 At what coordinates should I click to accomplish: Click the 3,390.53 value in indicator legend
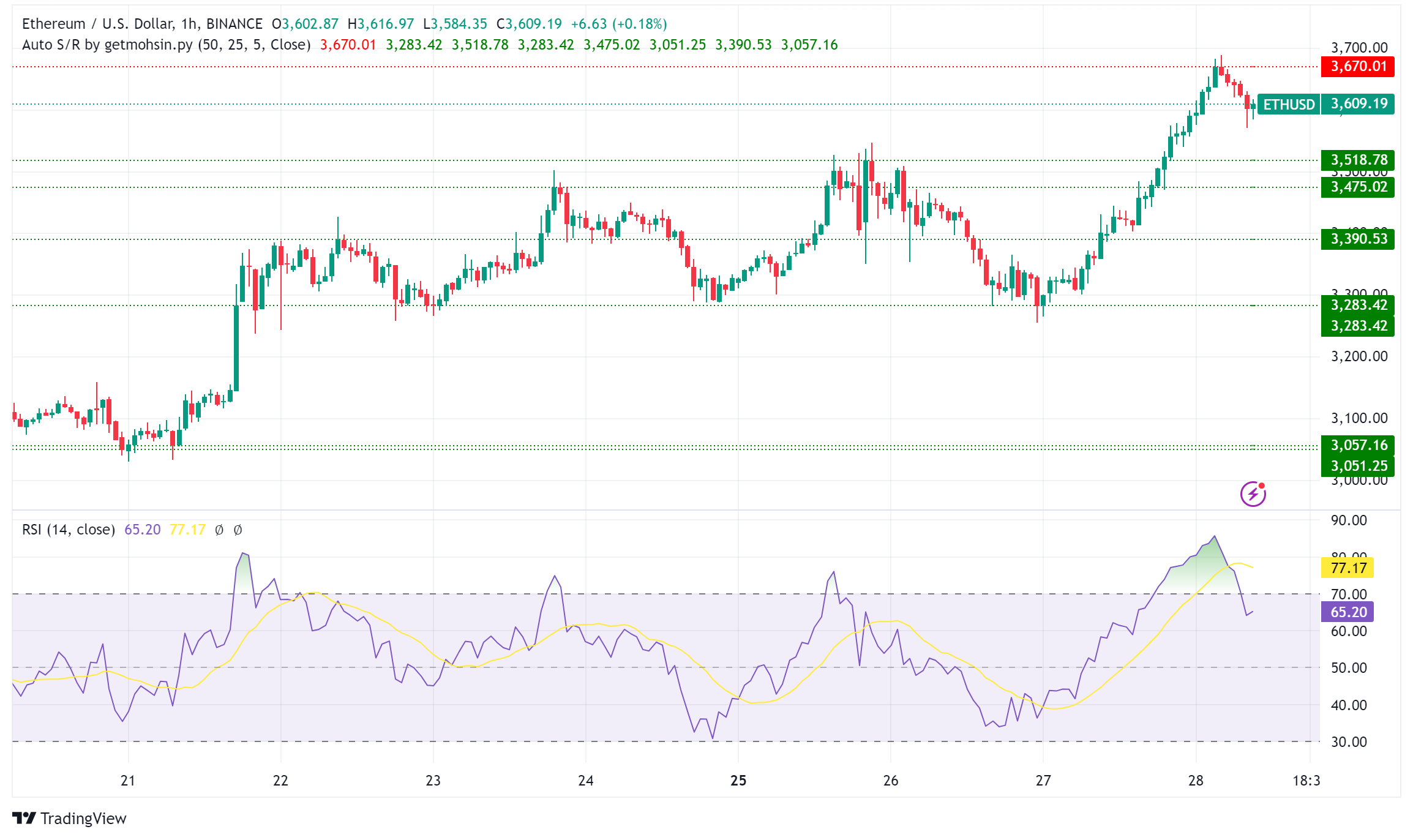(x=743, y=45)
